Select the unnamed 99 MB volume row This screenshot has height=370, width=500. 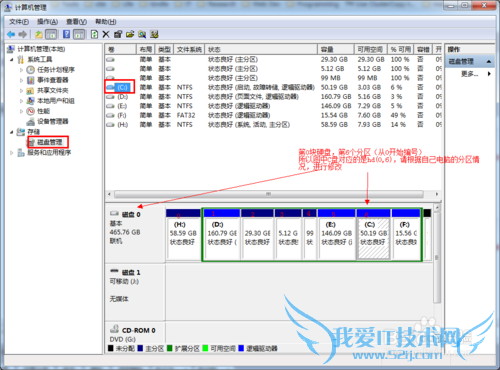coord(273,78)
